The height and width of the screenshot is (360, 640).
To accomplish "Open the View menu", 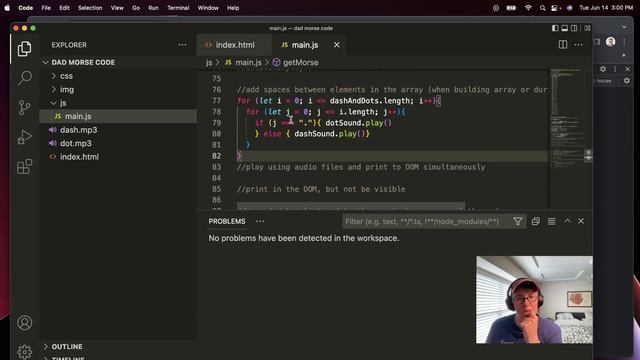I will click(117, 8).
